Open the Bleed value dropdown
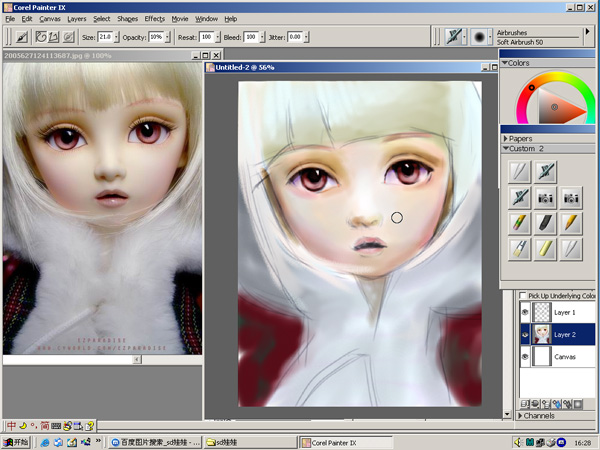The image size is (600, 450). tap(262, 37)
